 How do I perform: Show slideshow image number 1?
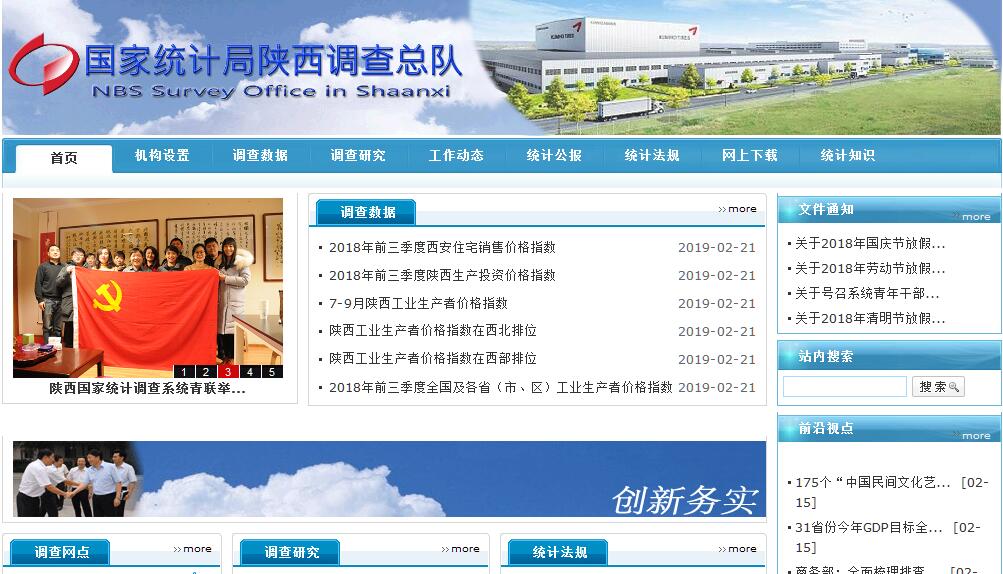click(x=184, y=371)
